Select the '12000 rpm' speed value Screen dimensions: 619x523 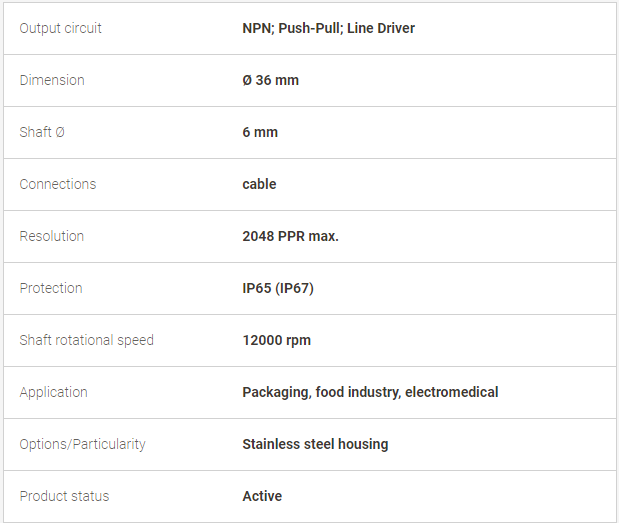(x=276, y=340)
